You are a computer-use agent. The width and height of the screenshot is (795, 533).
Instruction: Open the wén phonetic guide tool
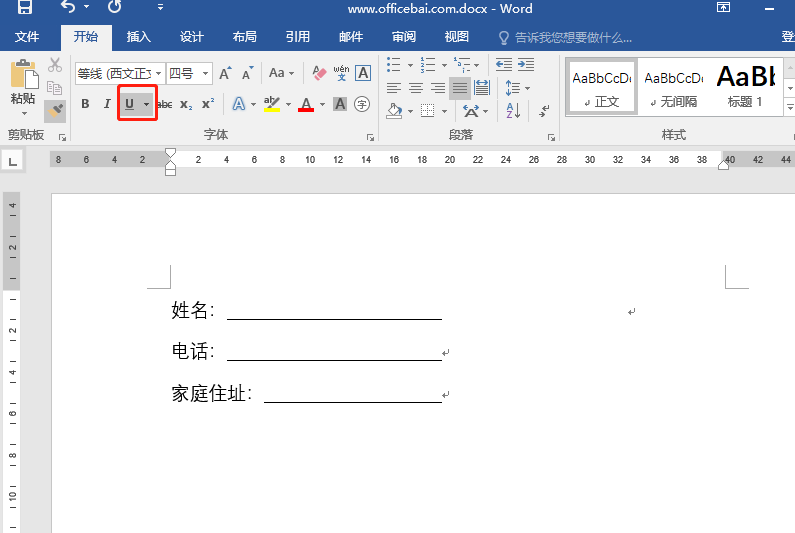pyautogui.click(x=341, y=74)
